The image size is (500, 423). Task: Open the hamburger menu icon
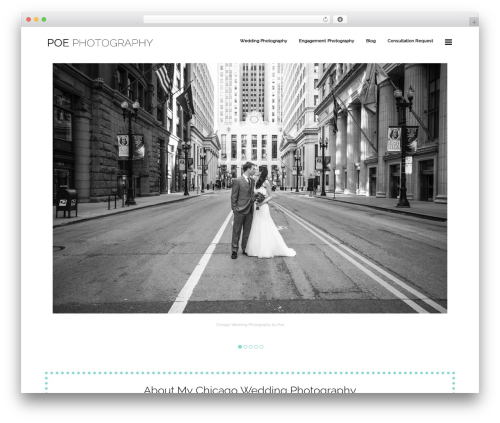click(x=448, y=42)
